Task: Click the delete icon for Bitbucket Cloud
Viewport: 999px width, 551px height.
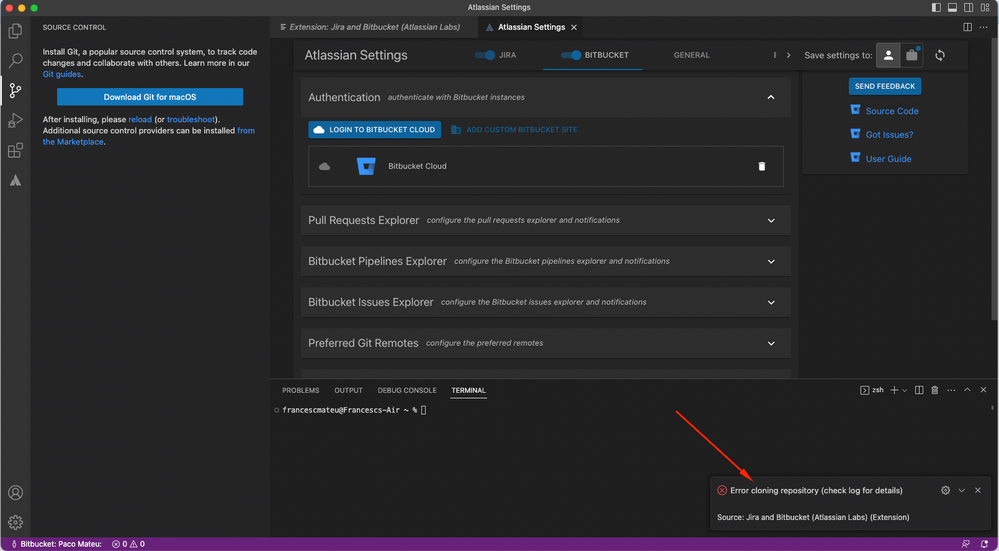Action: [x=761, y=166]
